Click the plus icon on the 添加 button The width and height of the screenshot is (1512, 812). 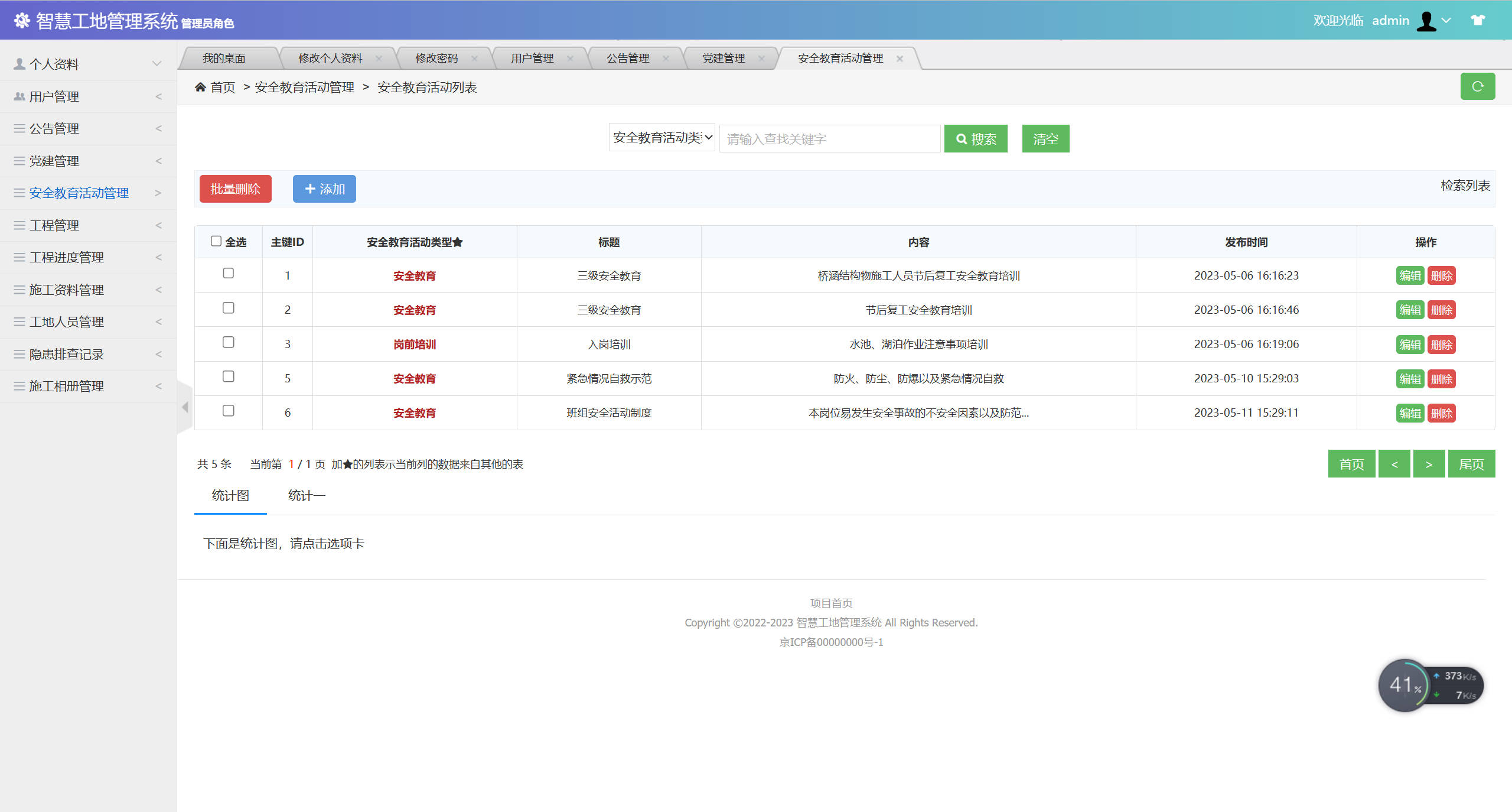(310, 189)
